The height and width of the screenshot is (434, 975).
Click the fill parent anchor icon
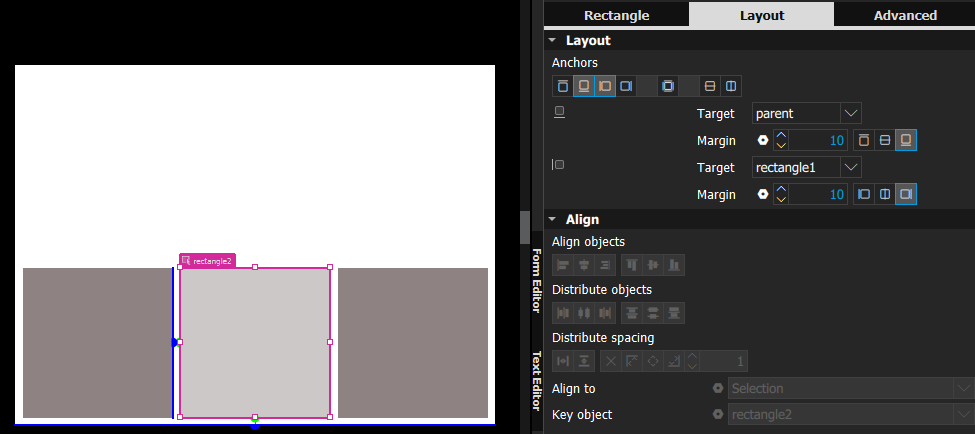tap(667, 86)
